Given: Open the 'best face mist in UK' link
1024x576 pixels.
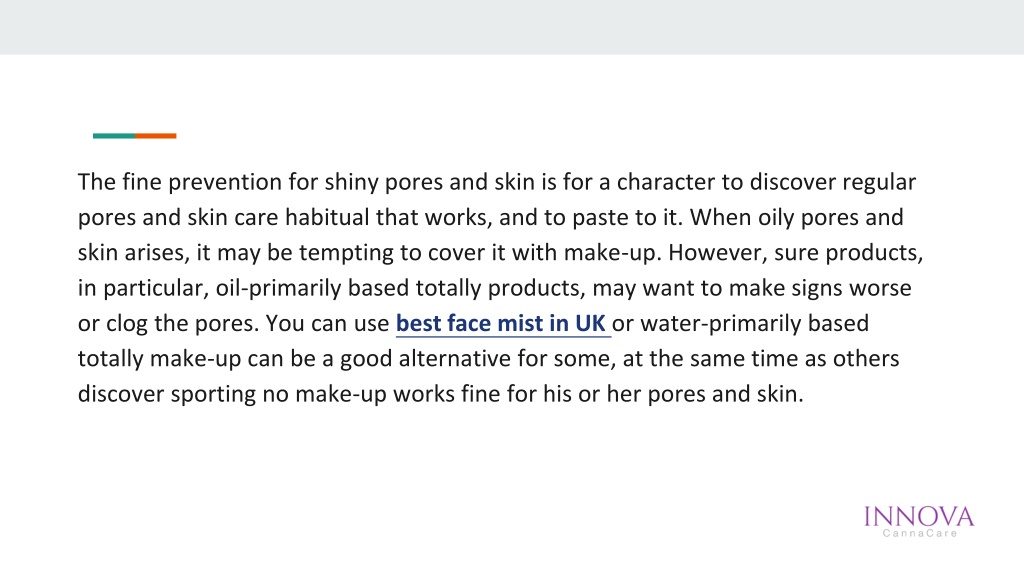Looking at the screenshot, I should (x=501, y=323).
